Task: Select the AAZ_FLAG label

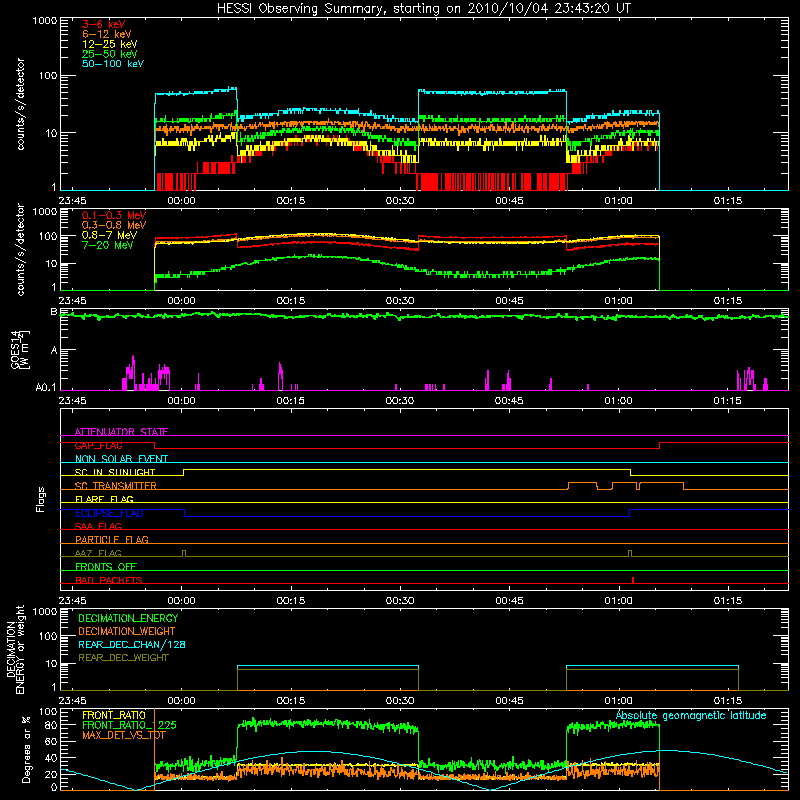Action: click(98, 553)
